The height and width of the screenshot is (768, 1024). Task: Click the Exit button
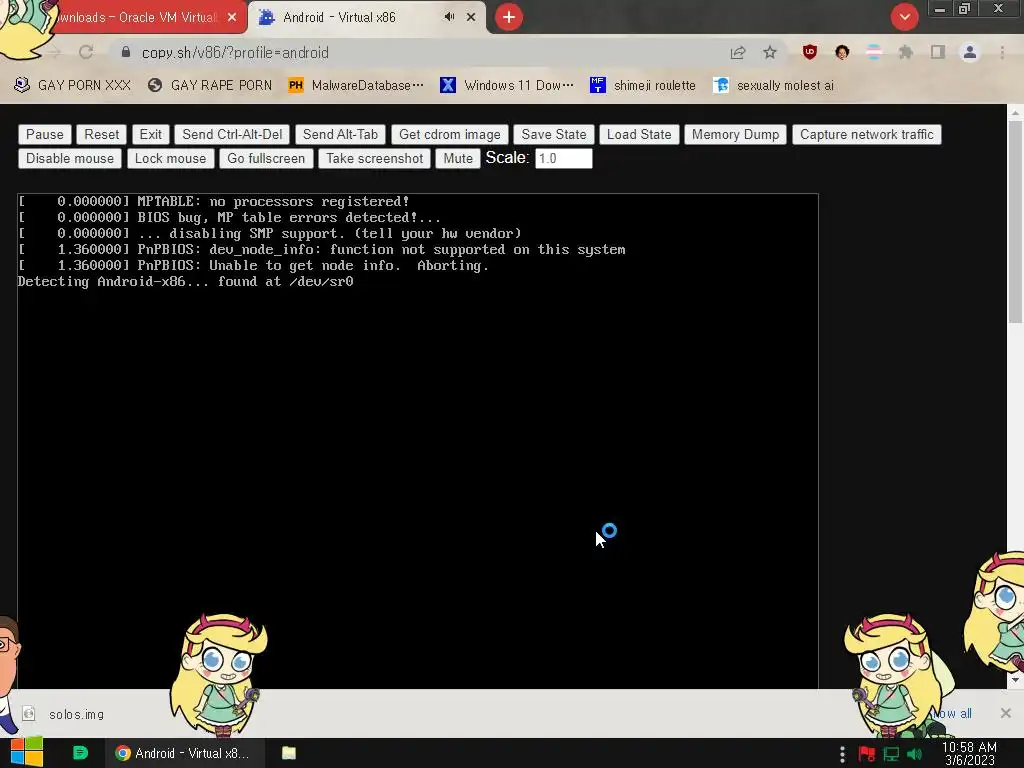150,135
